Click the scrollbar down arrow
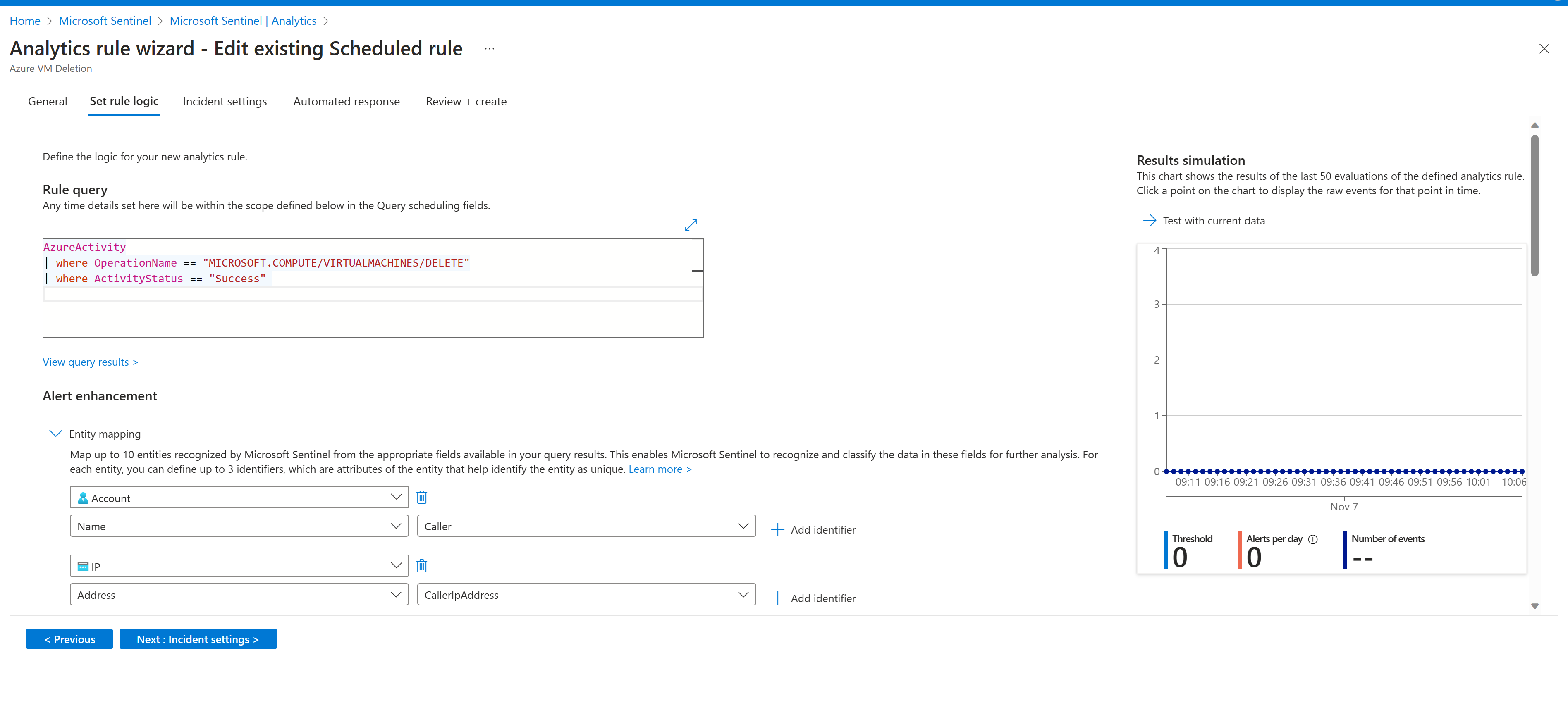The height and width of the screenshot is (717, 1568). click(x=1535, y=606)
